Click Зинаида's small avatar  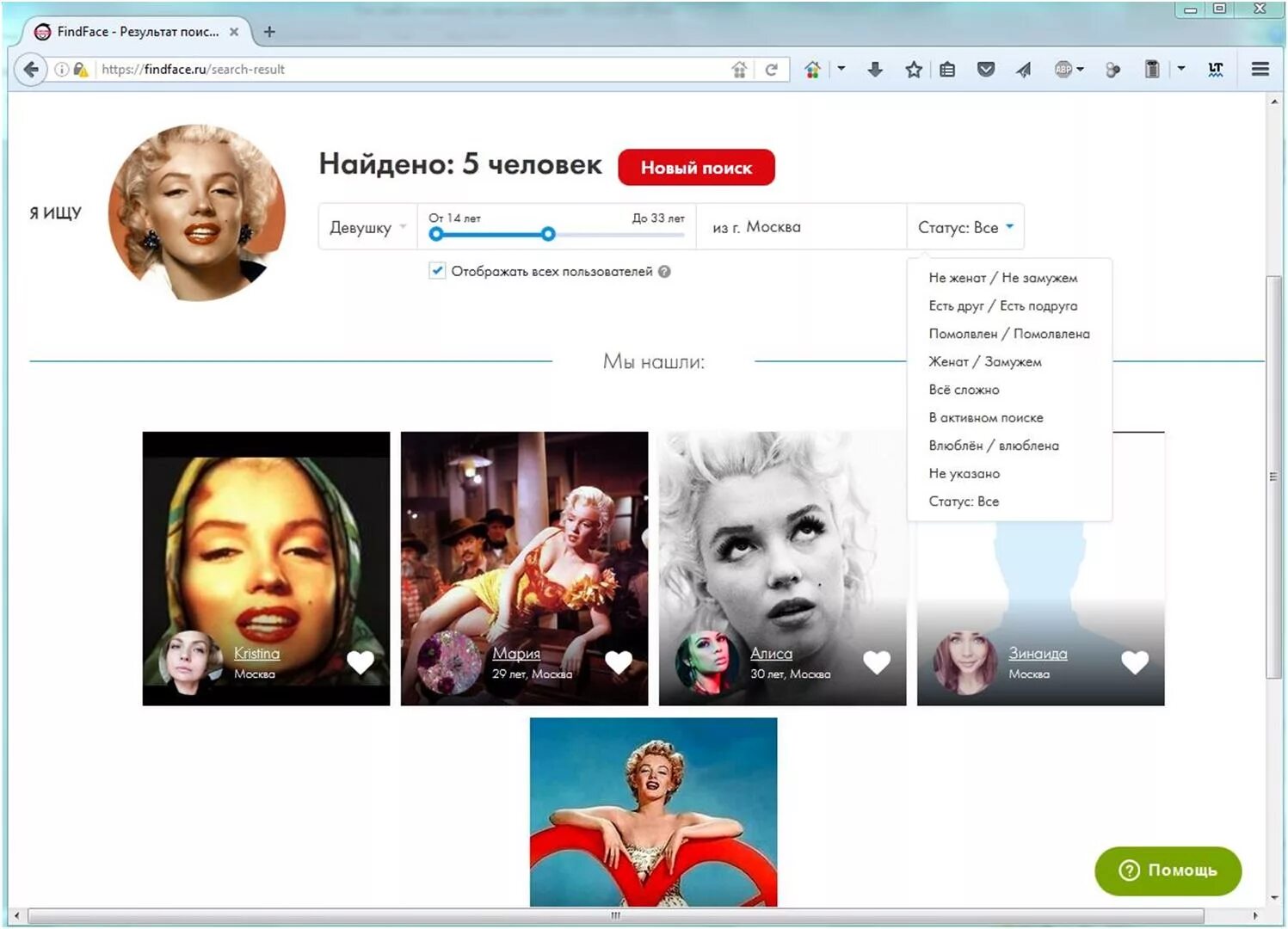965,662
